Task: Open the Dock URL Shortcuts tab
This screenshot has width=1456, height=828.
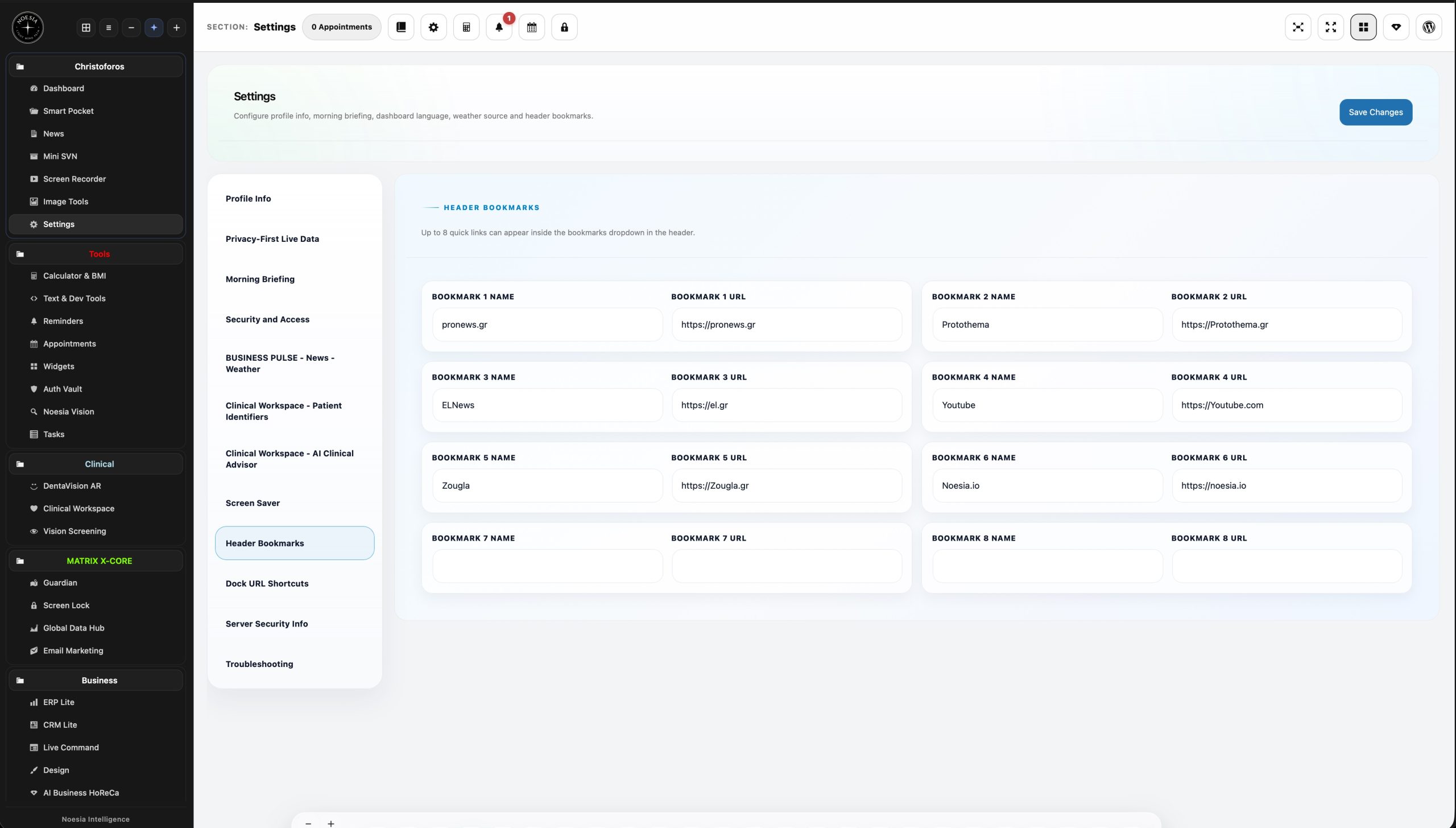Action: 295,583
